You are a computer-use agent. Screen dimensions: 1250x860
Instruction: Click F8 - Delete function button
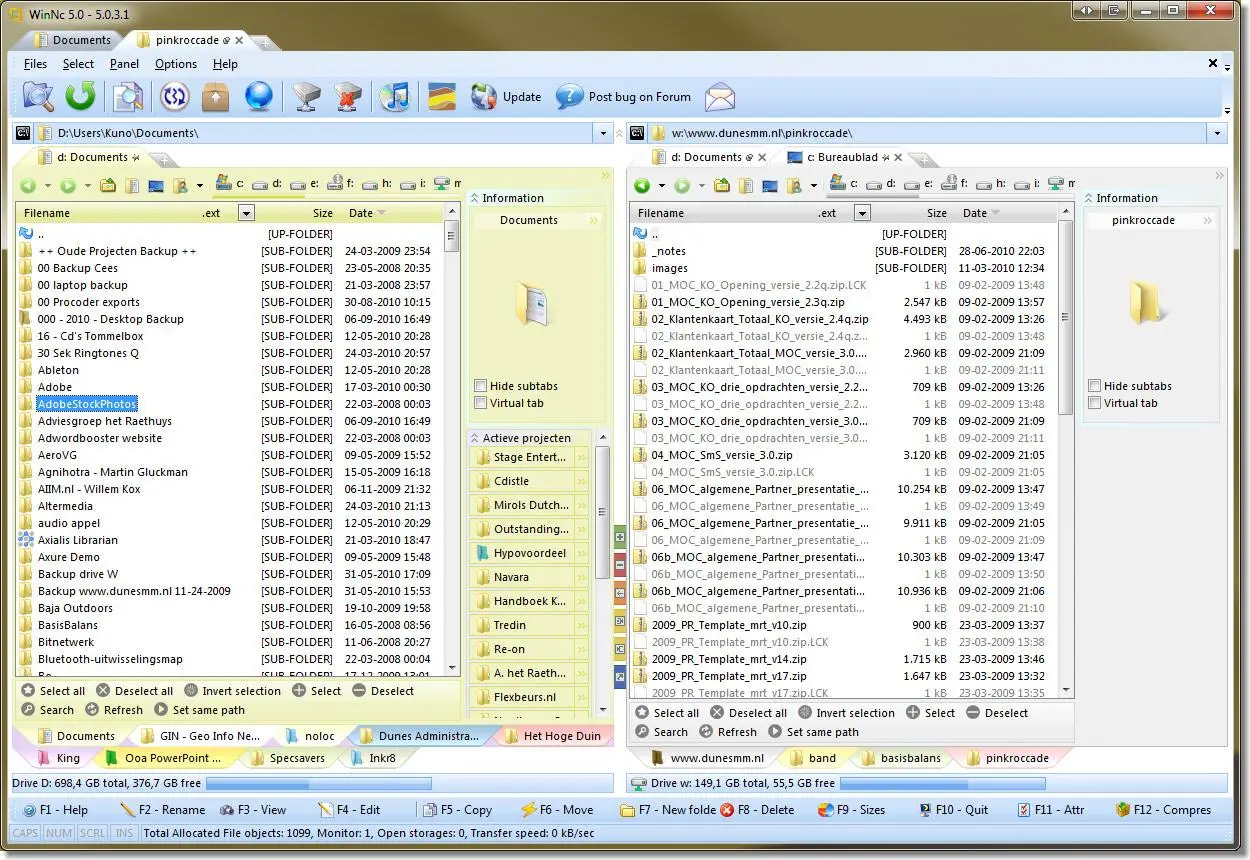[757, 810]
